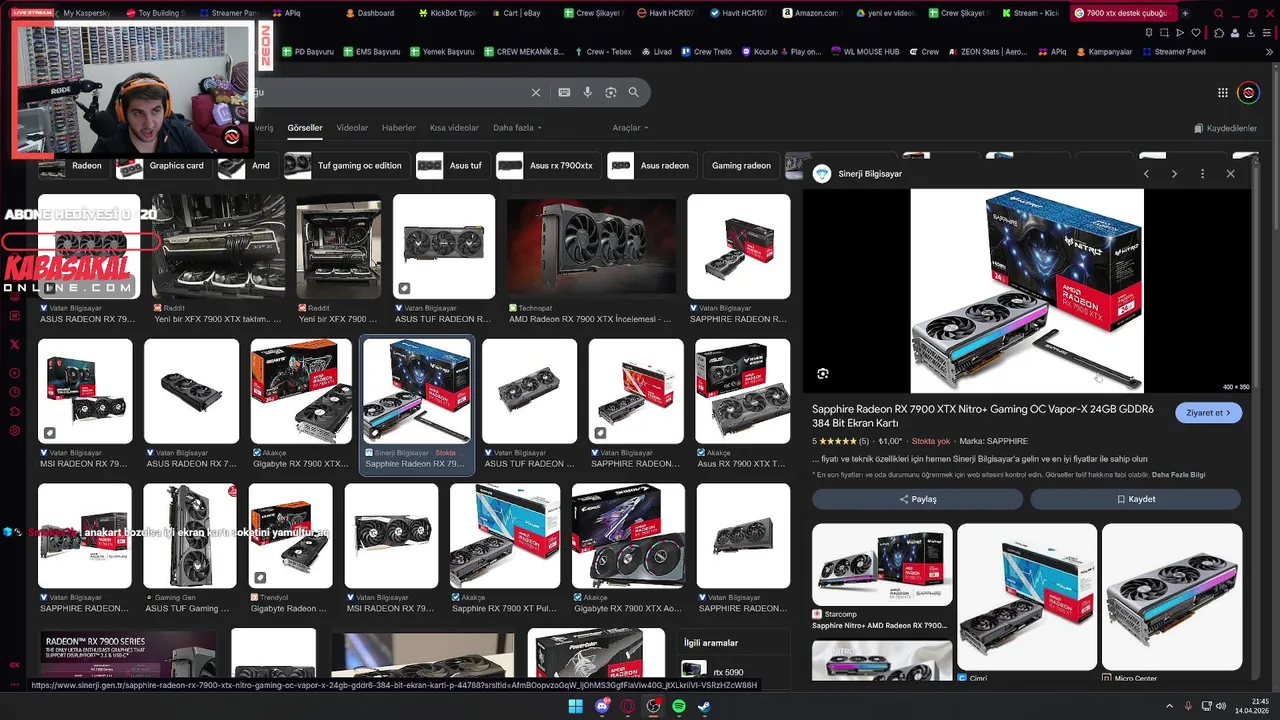Screen dimensions: 1280x720
Task: Filter results by Asus rx 7900xtx chip
Action: [x=547, y=166]
